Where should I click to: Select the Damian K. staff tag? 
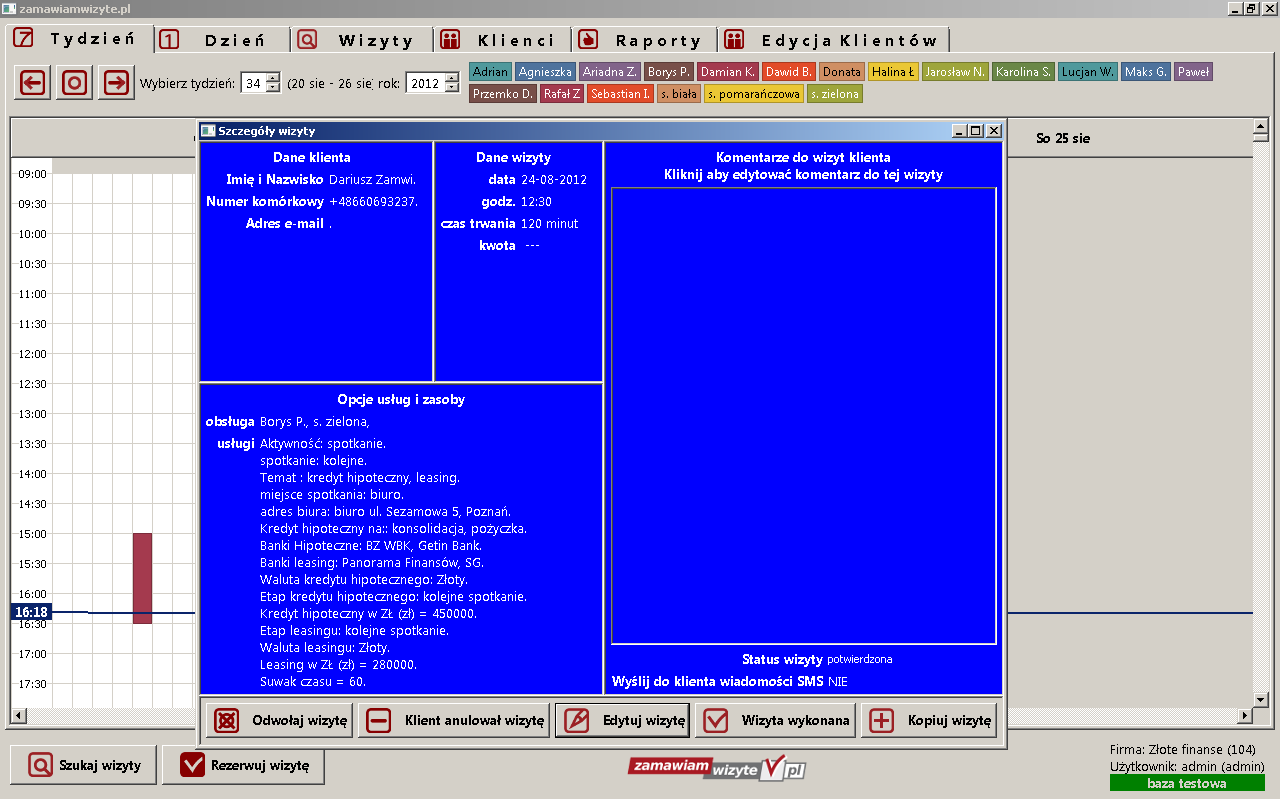coord(727,72)
